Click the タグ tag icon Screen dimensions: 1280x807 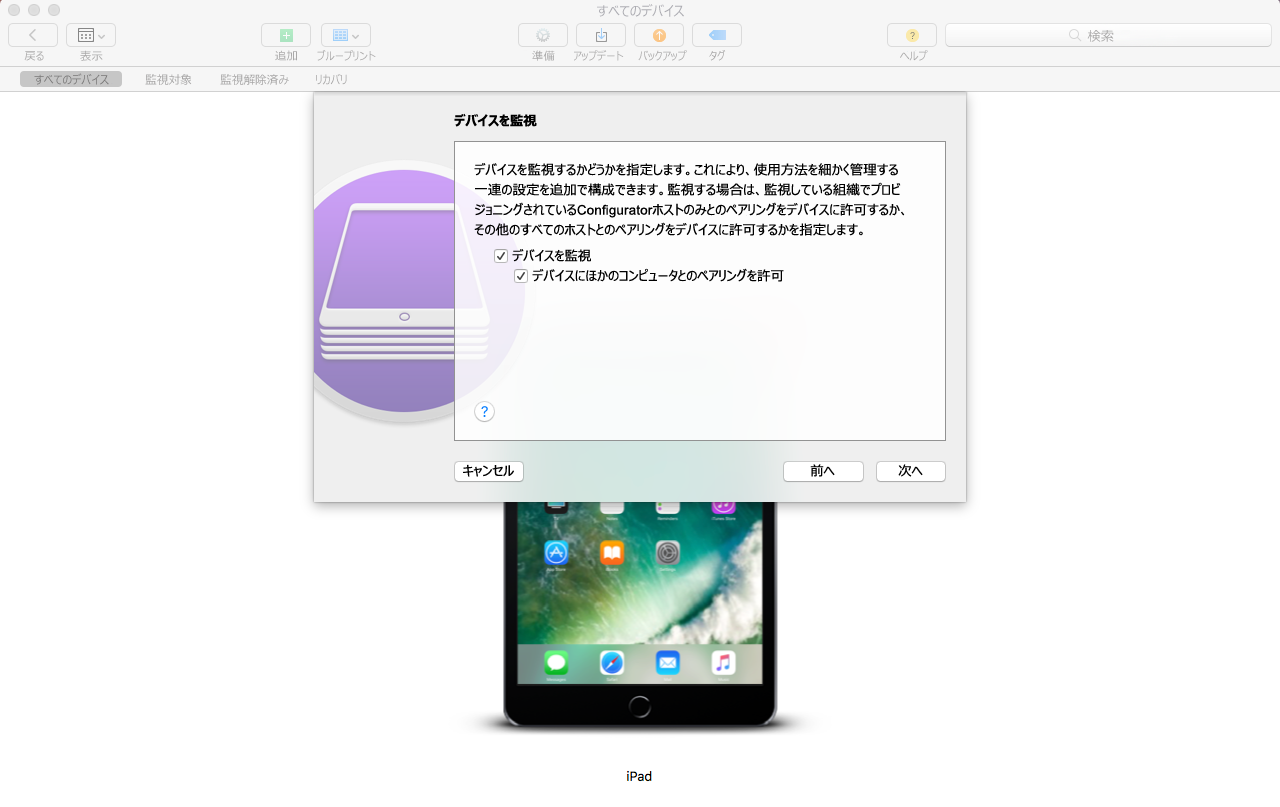point(717,35)
